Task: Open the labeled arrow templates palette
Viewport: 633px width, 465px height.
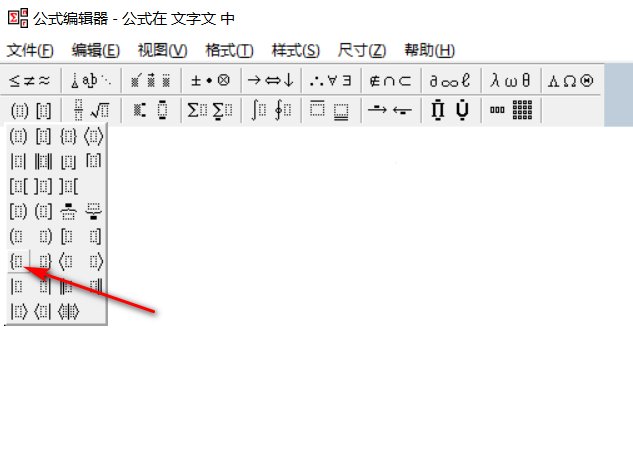Action: pyautogui.click(x=390, y=110)
